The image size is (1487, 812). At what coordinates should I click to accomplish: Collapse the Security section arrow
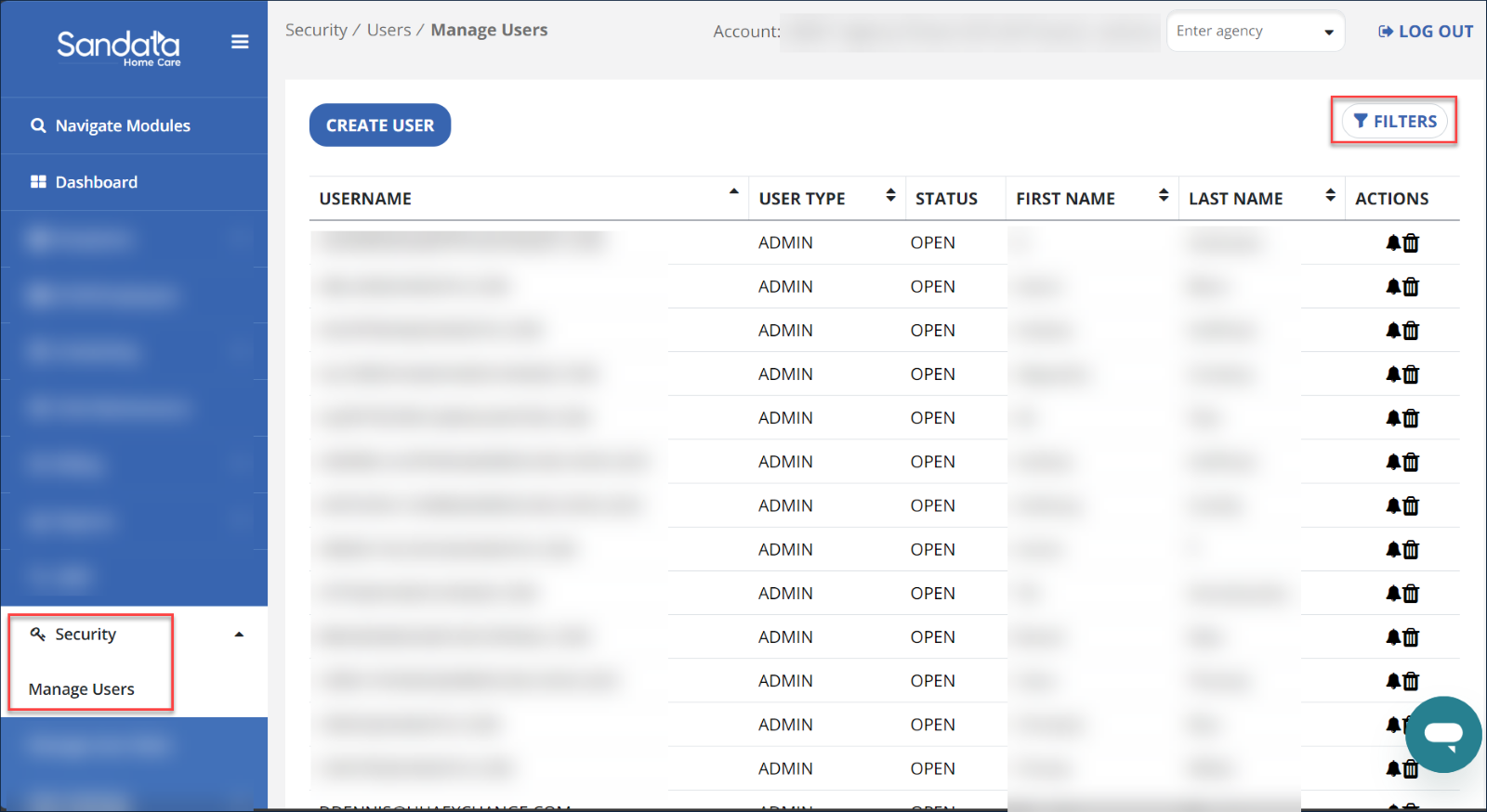point(239,635)
